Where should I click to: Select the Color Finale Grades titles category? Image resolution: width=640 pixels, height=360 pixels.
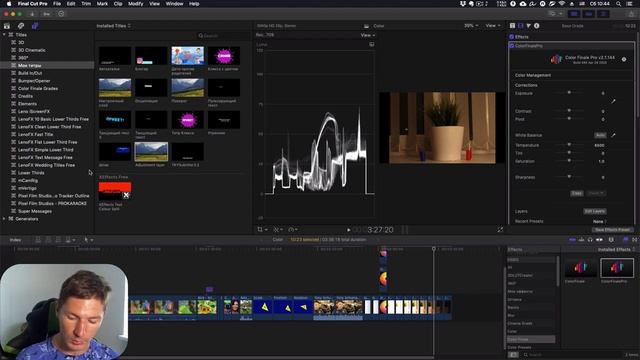[x=38, y=88]
